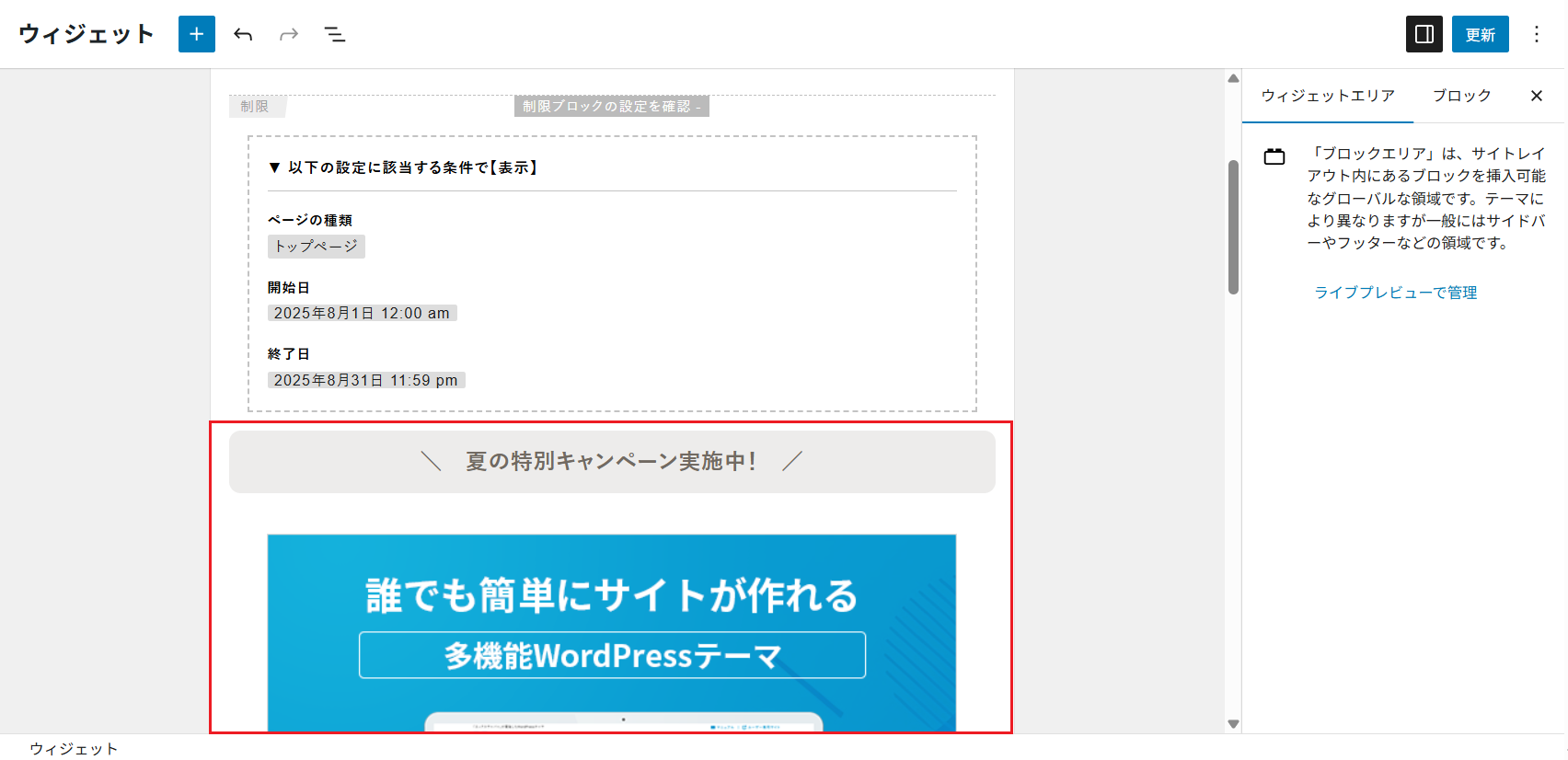This screenshot has width=1568, height=760.
Task: Switch to the ウィジェットエリア tab
Action: coord(1328,96)
